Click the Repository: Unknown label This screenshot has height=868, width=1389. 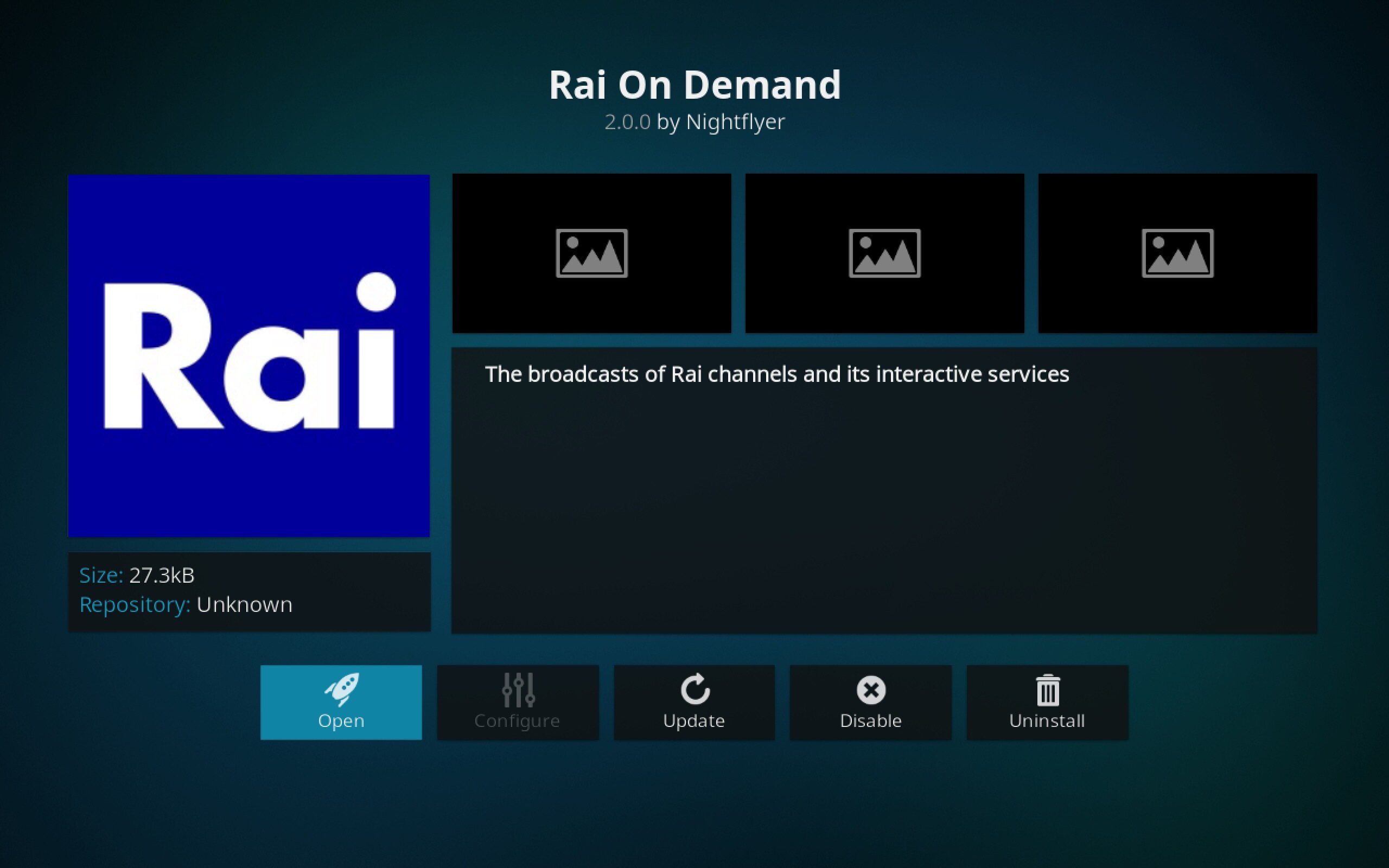[x=187, y=604]
